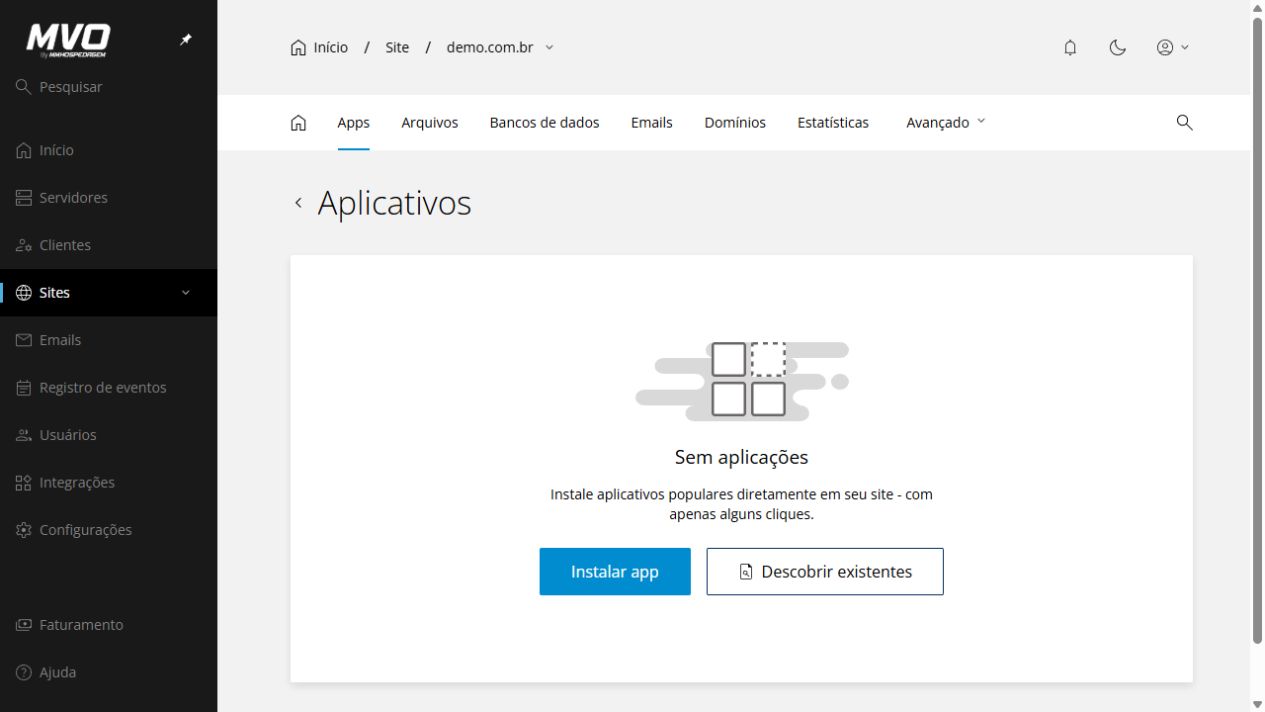Image resolution: width=1265 pixels, height=712 pixels.
Task: Click the MVO logo in sidebar
Action: 68,40
